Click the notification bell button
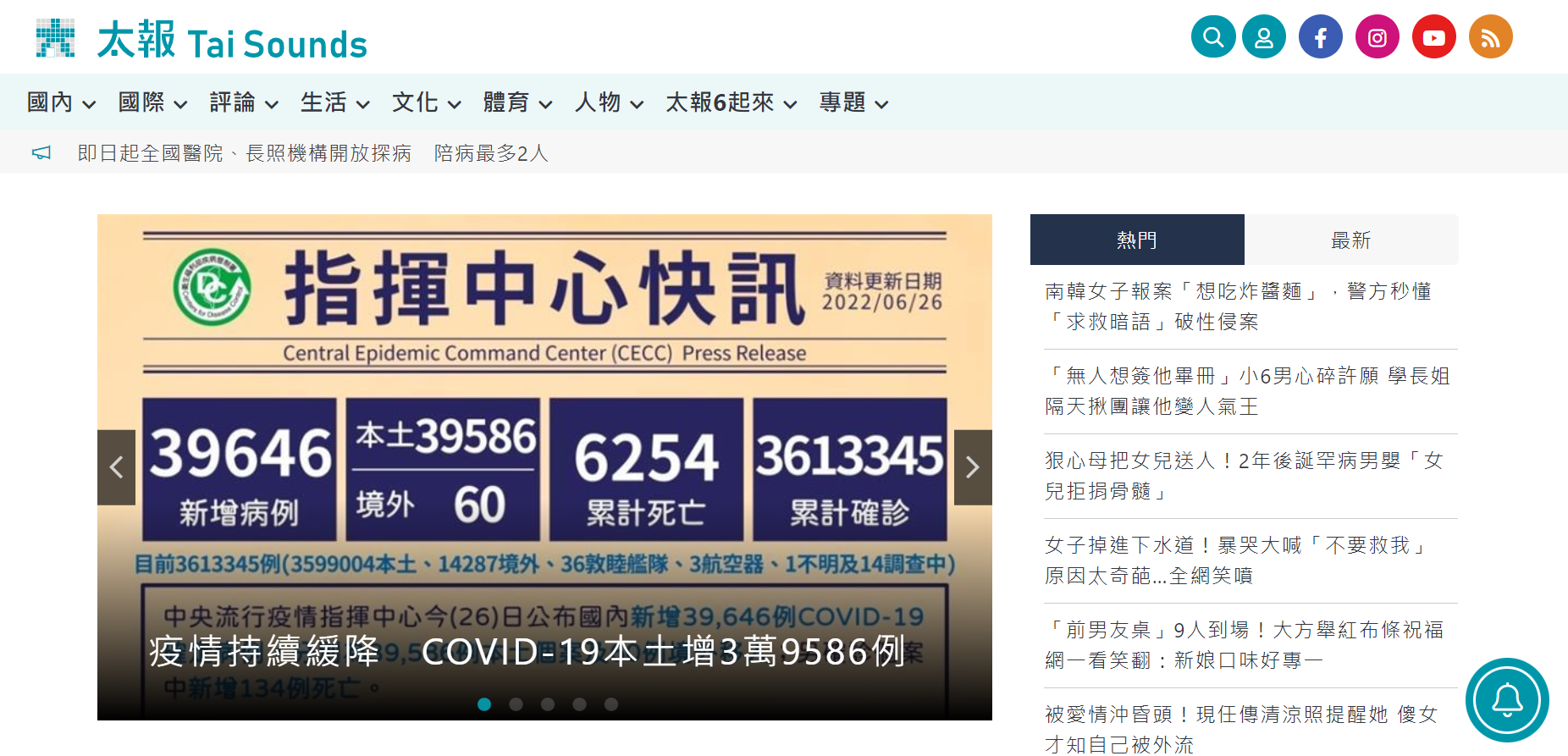Viewport: 1568px width, 756px height. click(x=1507, y=700)
